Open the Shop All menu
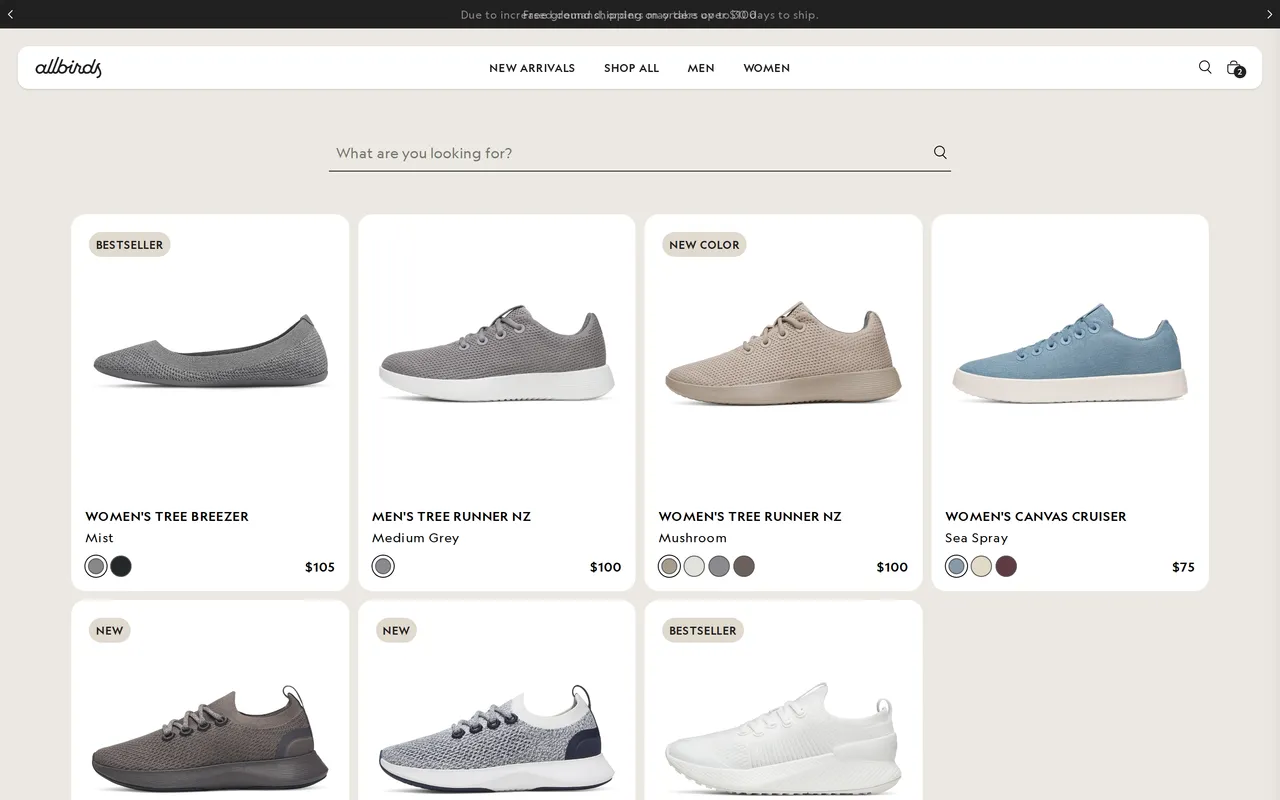 (631, 68)
